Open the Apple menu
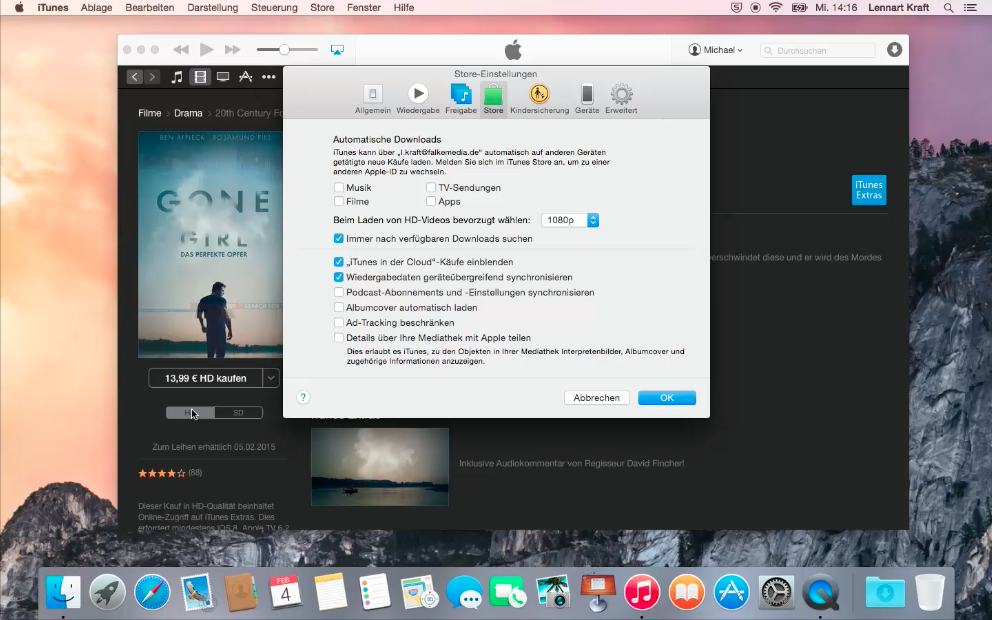Image resolution: width=992 pixels, height=620 pixels. 19,8
